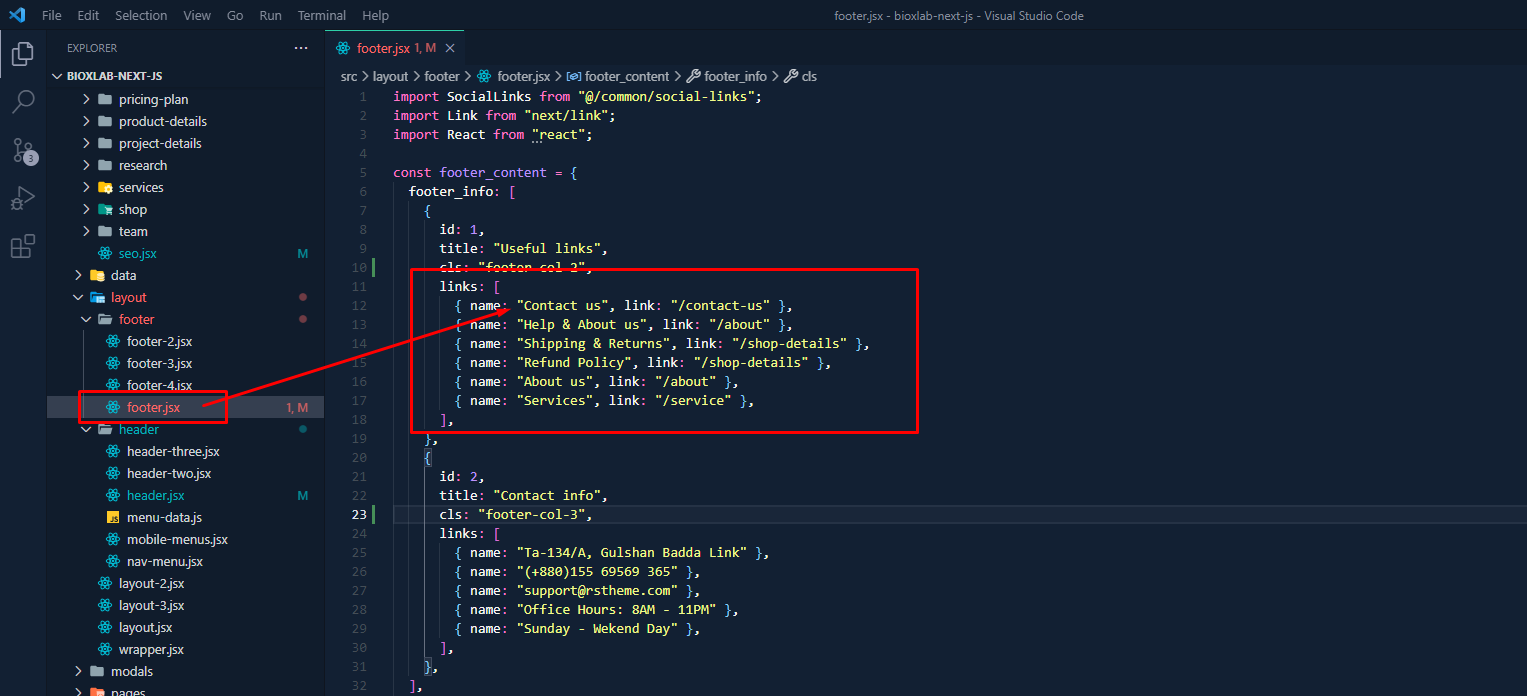Screen dimensions: 1527x696
Task: Close the footer.jsx editor tab
Action: pos(450,48)
